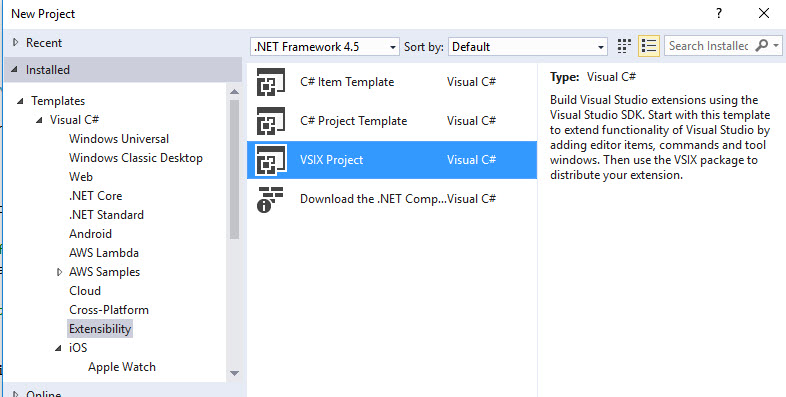This screenshot has width=786, height=397.
Task: Click the C# Project Template icon
Action: pyautogui.click(x=271, y=121)
